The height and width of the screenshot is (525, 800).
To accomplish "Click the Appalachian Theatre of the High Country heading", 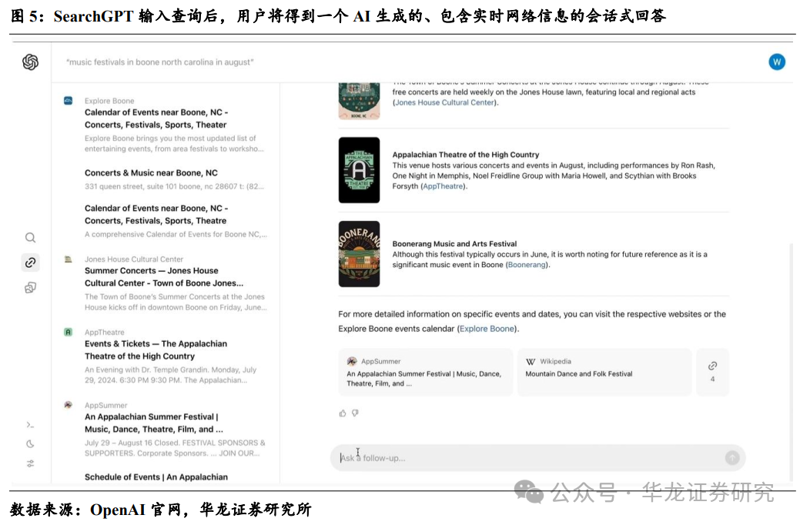I will tap(465, 155).
